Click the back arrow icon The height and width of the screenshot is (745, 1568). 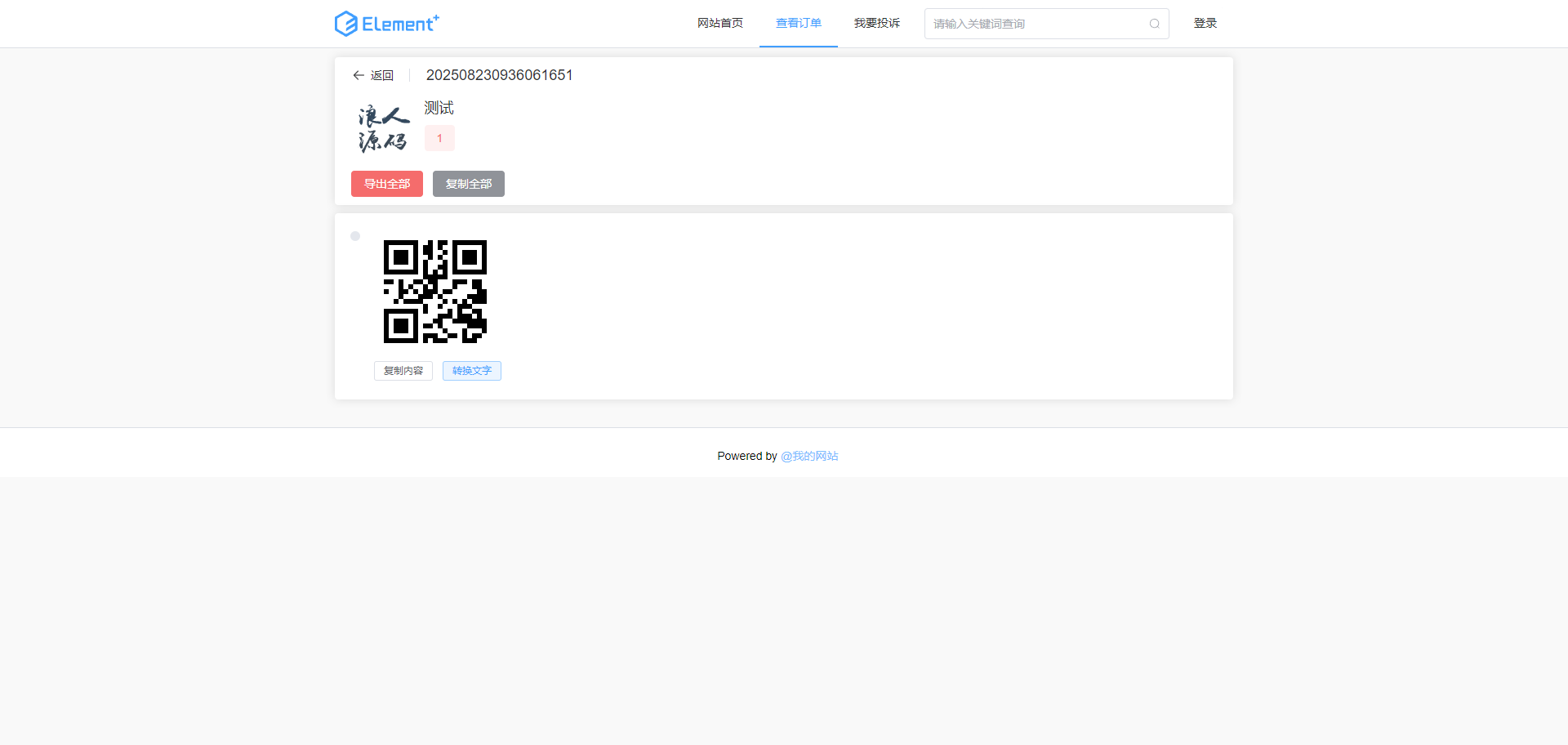point(359,75)
